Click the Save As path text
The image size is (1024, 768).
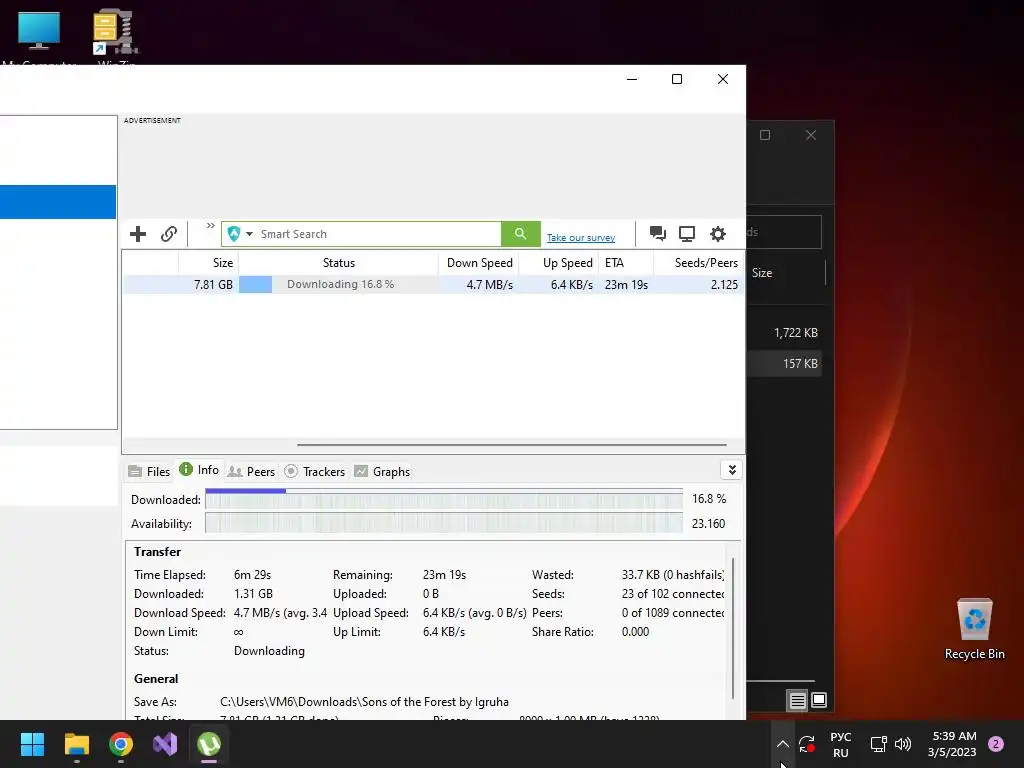[364, 702]
